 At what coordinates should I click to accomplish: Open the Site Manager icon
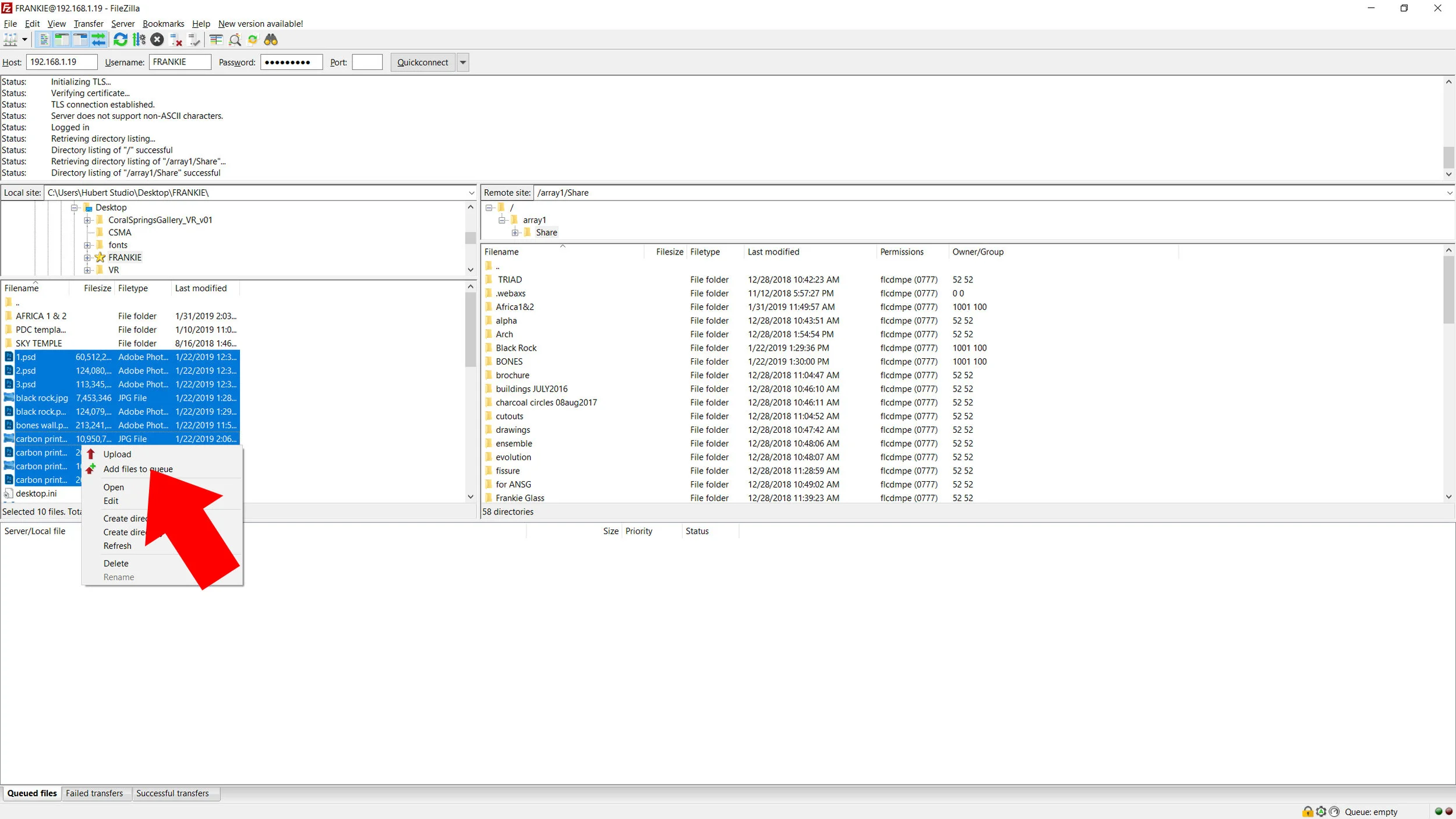click(10, 40)
